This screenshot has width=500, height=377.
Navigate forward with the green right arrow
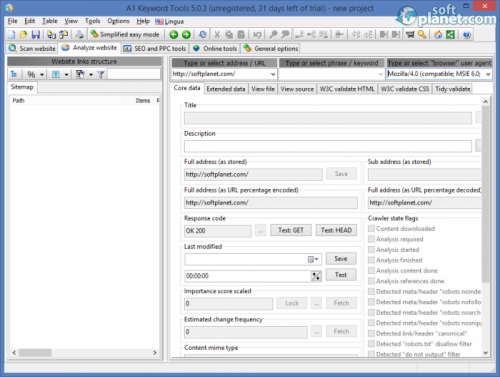(x=186, y=35)
